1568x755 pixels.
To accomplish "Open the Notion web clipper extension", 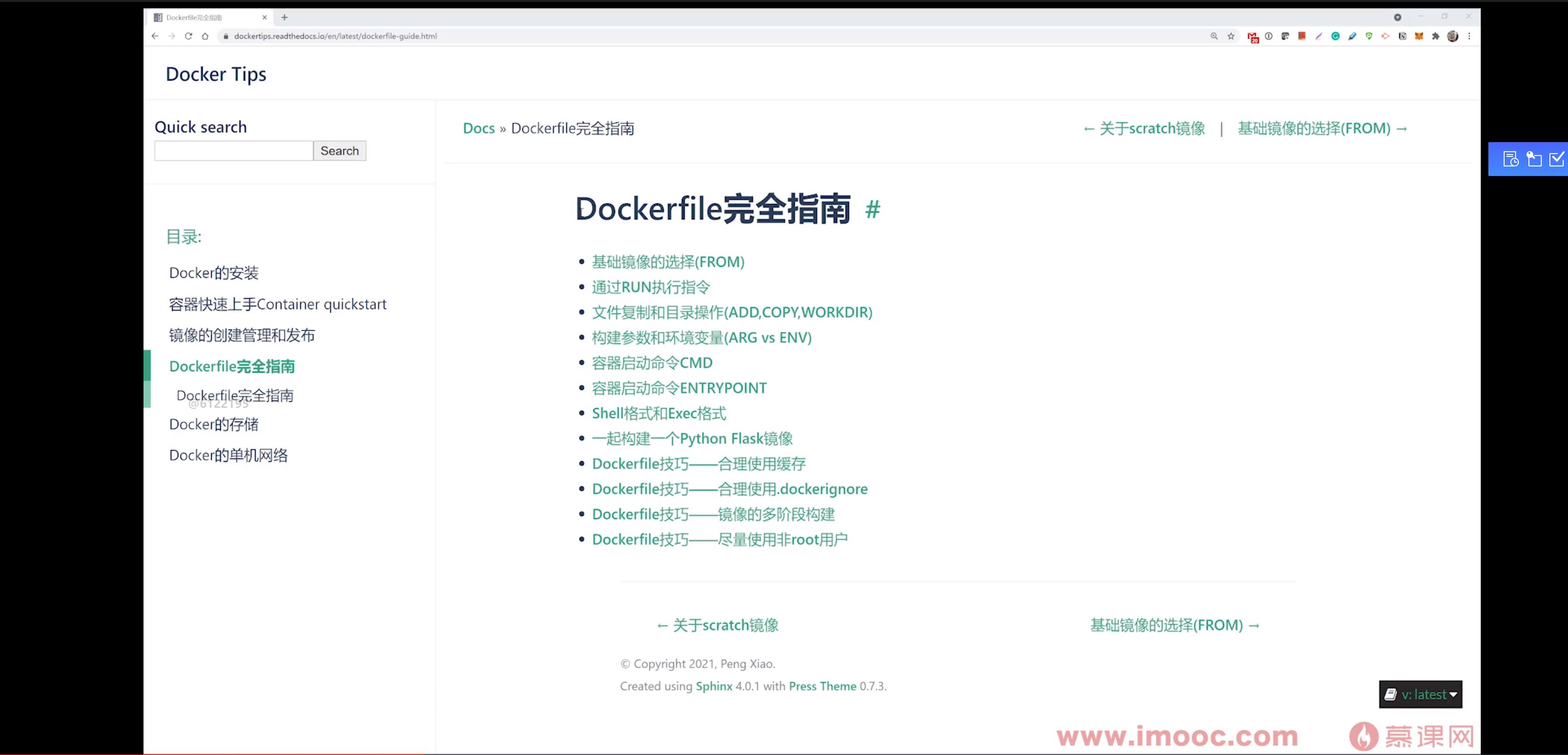I will pyautogui.click(x=1403, y=36).
